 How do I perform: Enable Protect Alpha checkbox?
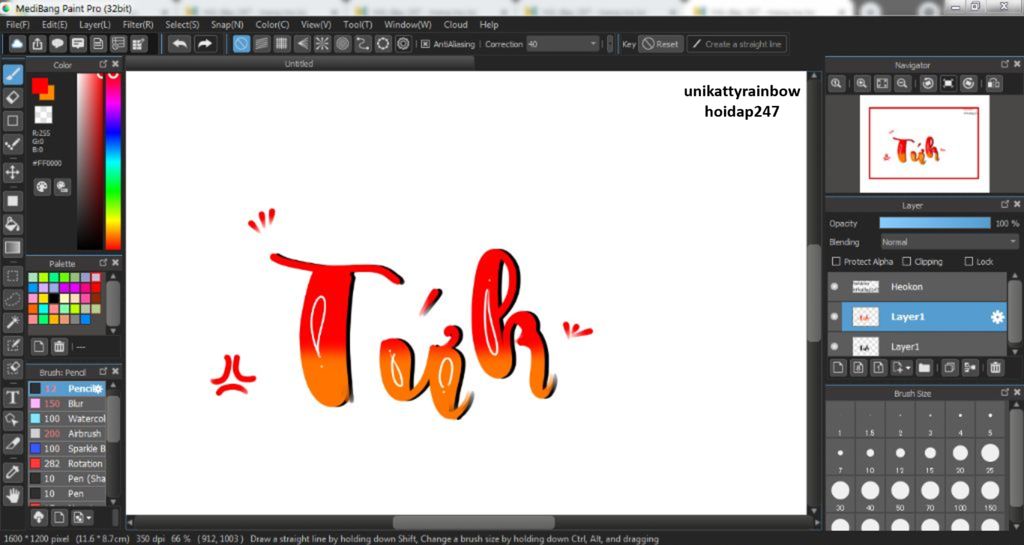click(x=836, y=262)
